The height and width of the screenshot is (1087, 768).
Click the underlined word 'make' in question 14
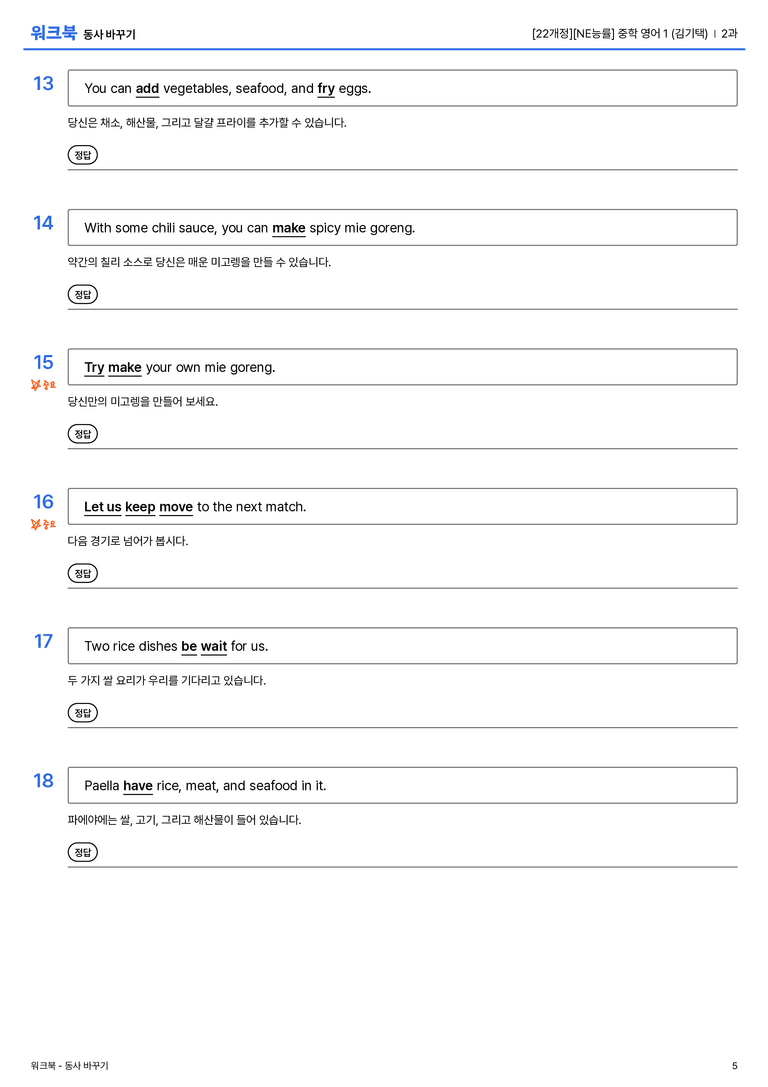288,228
